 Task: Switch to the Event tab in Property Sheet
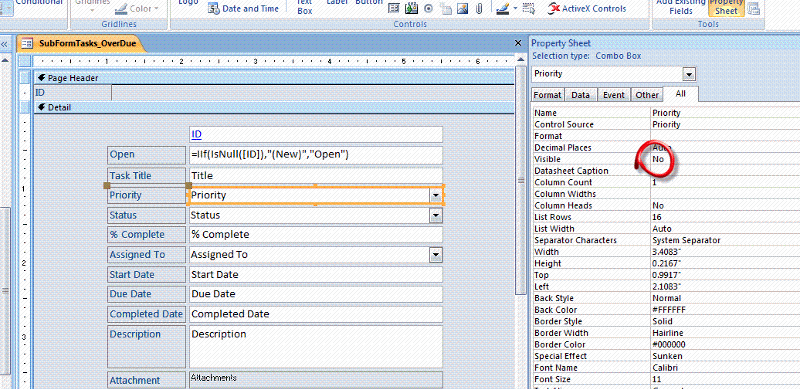[x=613, y=95]
